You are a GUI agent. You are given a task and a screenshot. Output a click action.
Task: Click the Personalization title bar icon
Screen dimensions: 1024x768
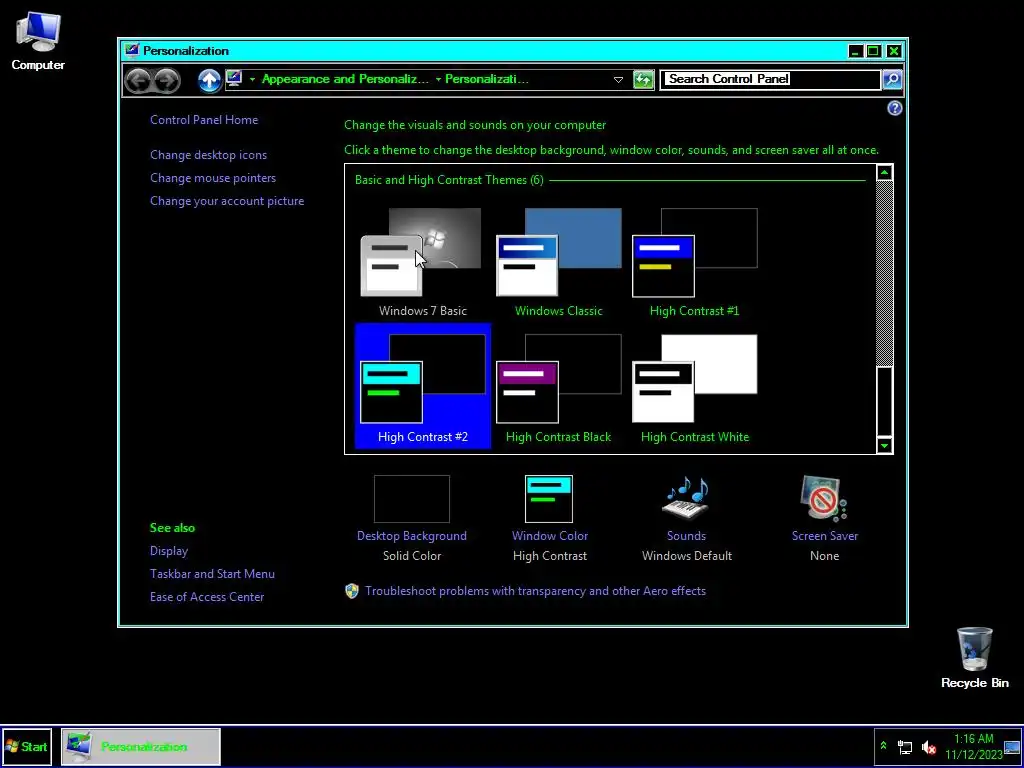point(132,51)
